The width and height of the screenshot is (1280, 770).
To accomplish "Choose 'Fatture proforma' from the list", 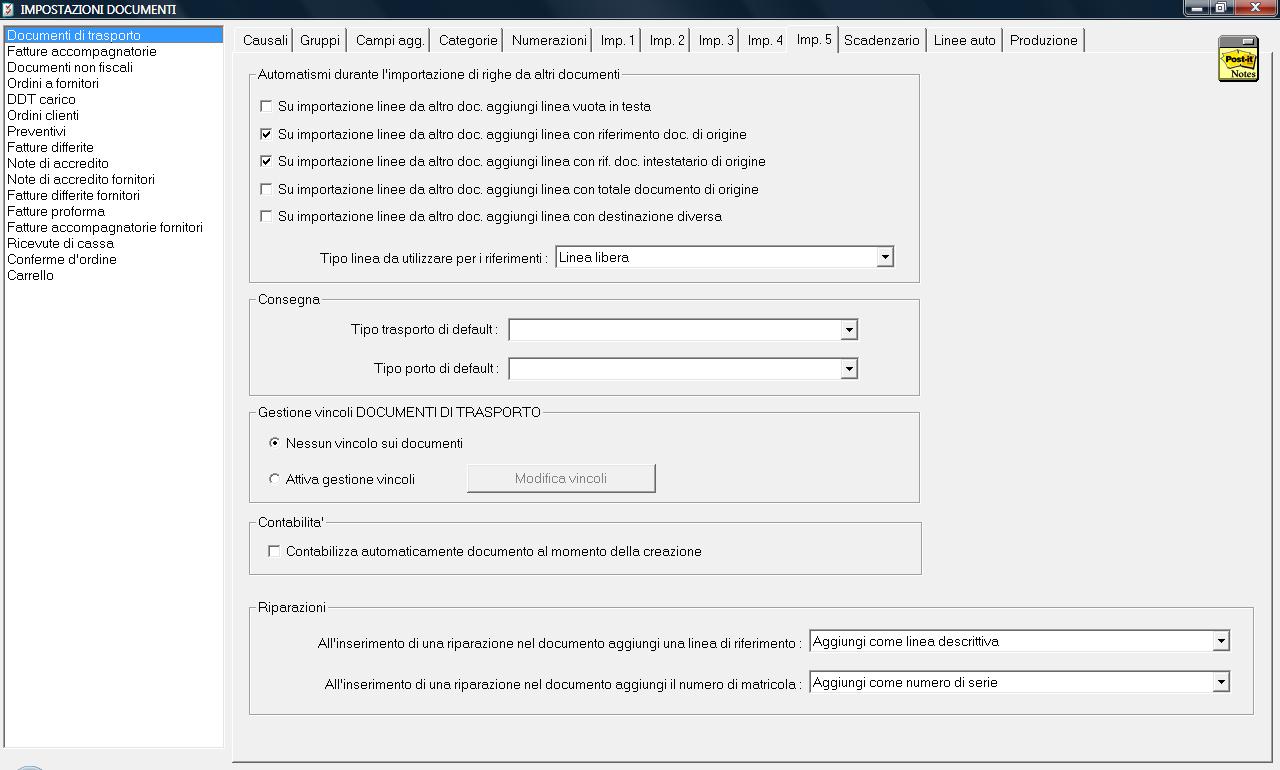I will point(114,211).
